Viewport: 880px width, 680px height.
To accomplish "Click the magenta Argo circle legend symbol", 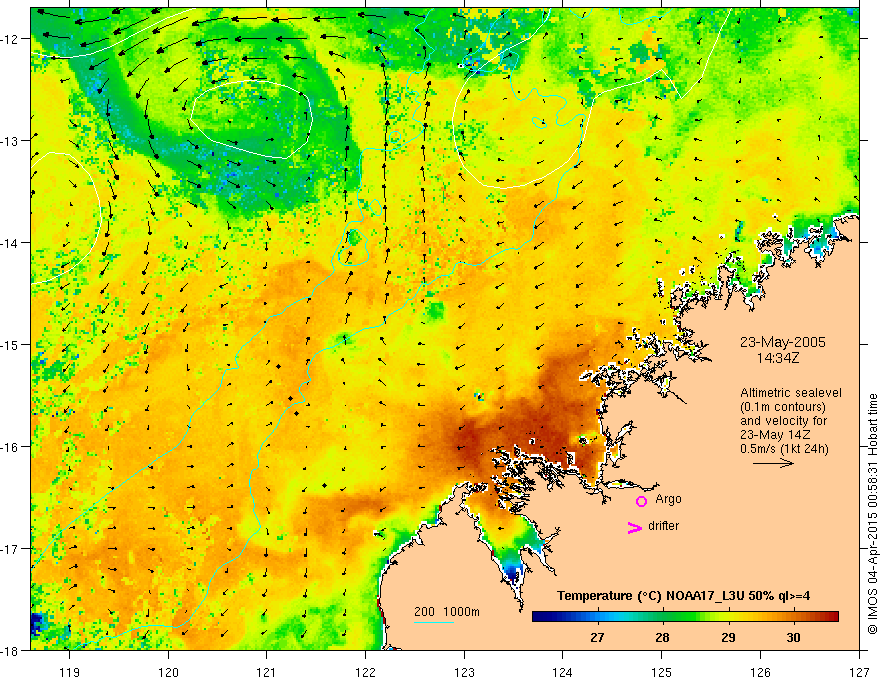I will pyautogui.click(x=641, y=501).
